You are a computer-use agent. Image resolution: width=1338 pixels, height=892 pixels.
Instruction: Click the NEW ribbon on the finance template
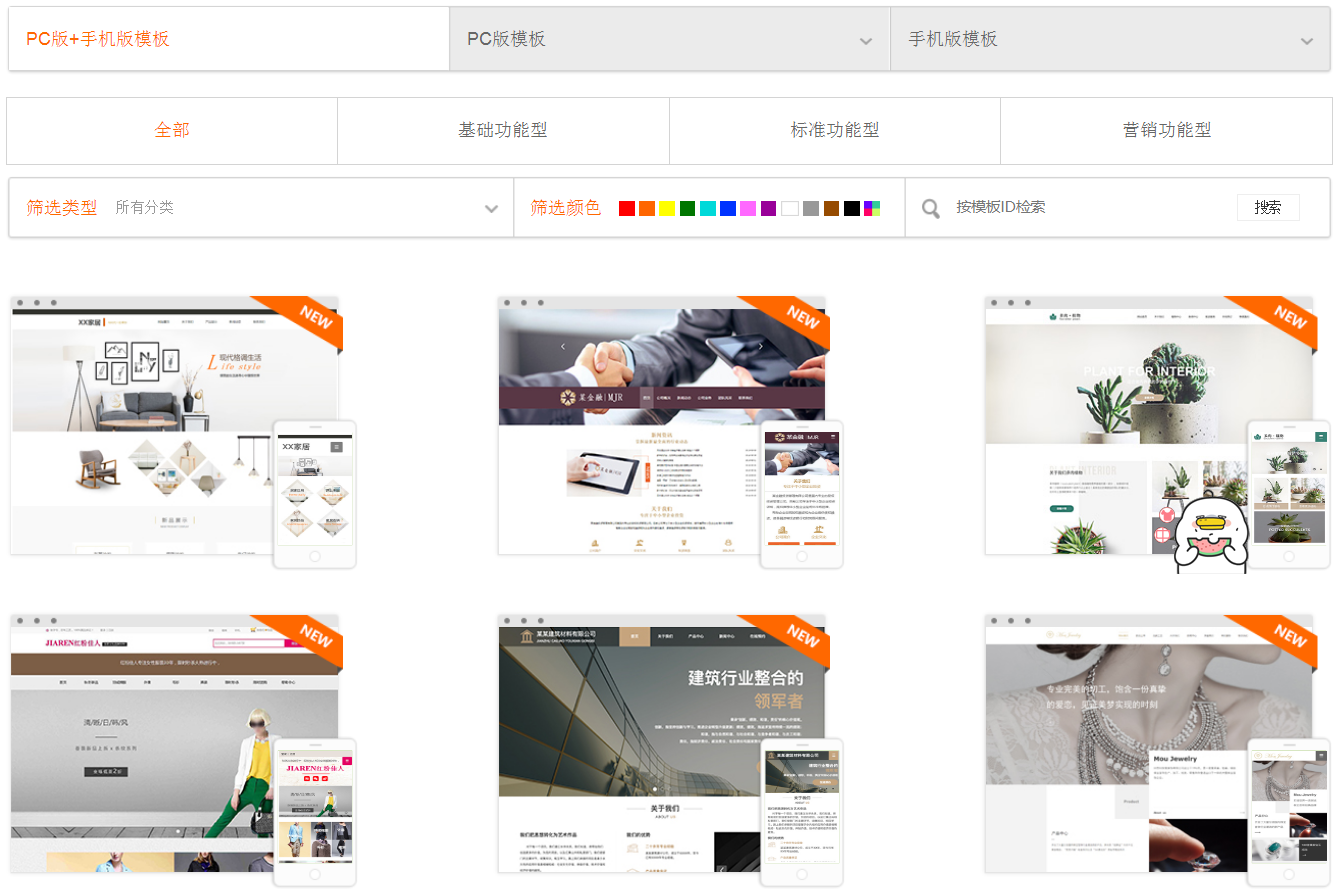pos(801,319)
